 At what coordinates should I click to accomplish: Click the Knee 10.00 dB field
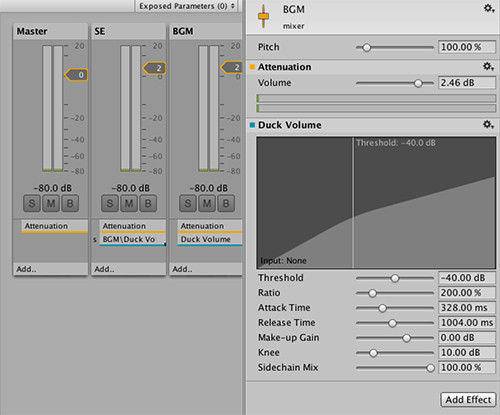point(467,352)
